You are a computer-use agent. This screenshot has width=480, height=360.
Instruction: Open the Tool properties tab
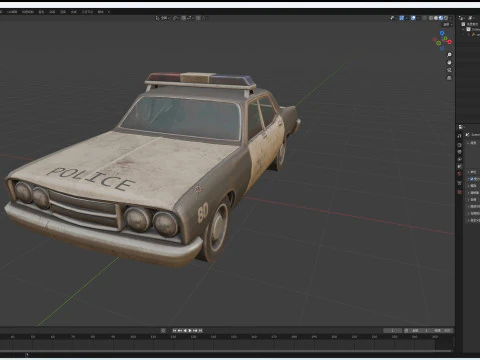click(459, 136)
